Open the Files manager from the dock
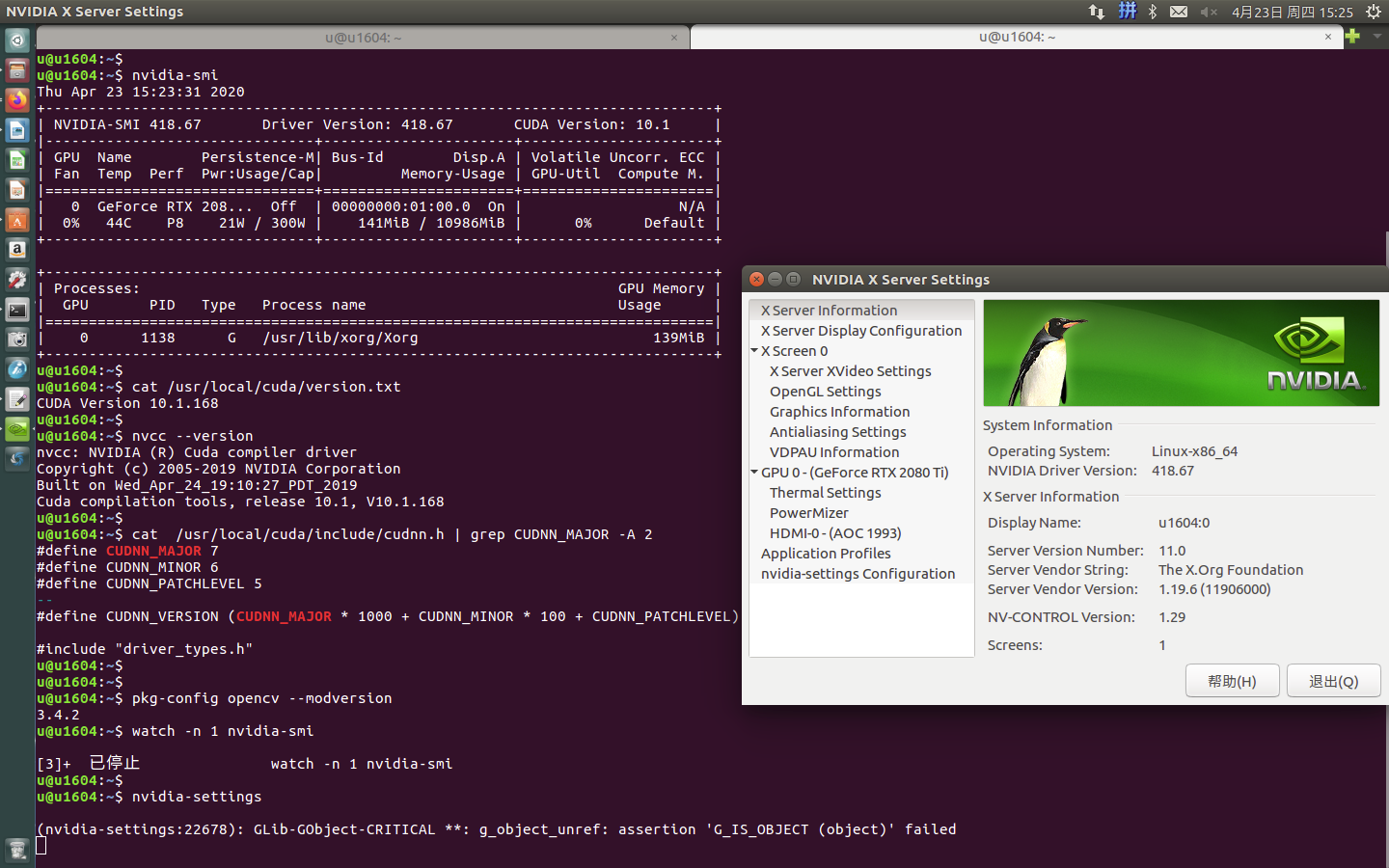Viewport: 1389px width, 868px height. (17, 69)
